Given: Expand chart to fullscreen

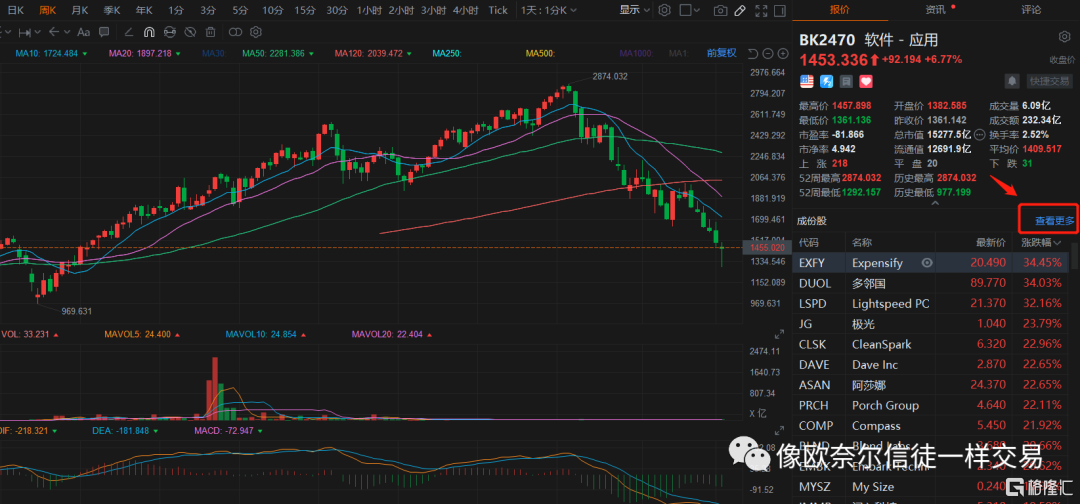Looking at the screenshot, I should pos(760,10).
